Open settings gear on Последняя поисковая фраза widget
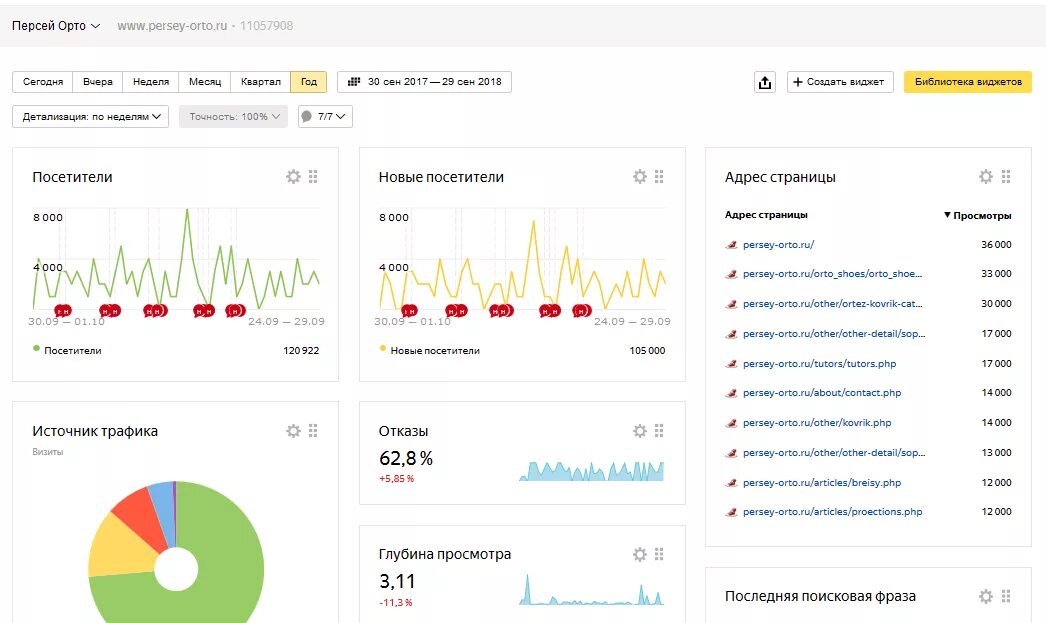This screenshot has height=623, width=1046. (x=986, y=596)
